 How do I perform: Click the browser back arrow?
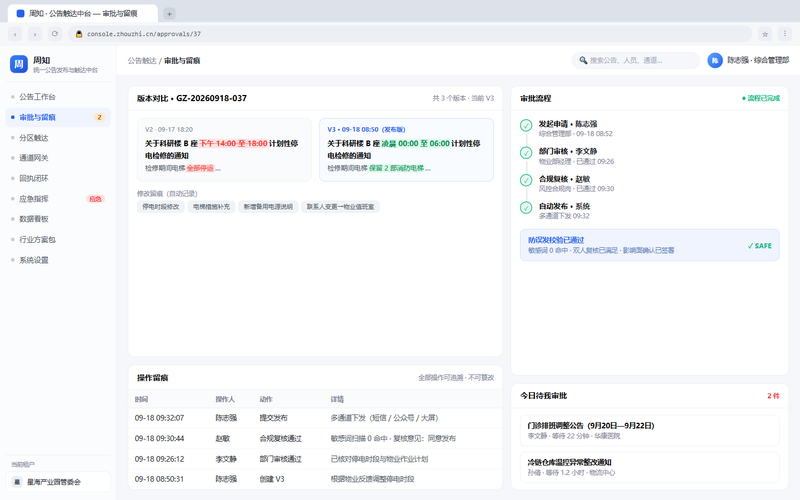pos(15,34)
